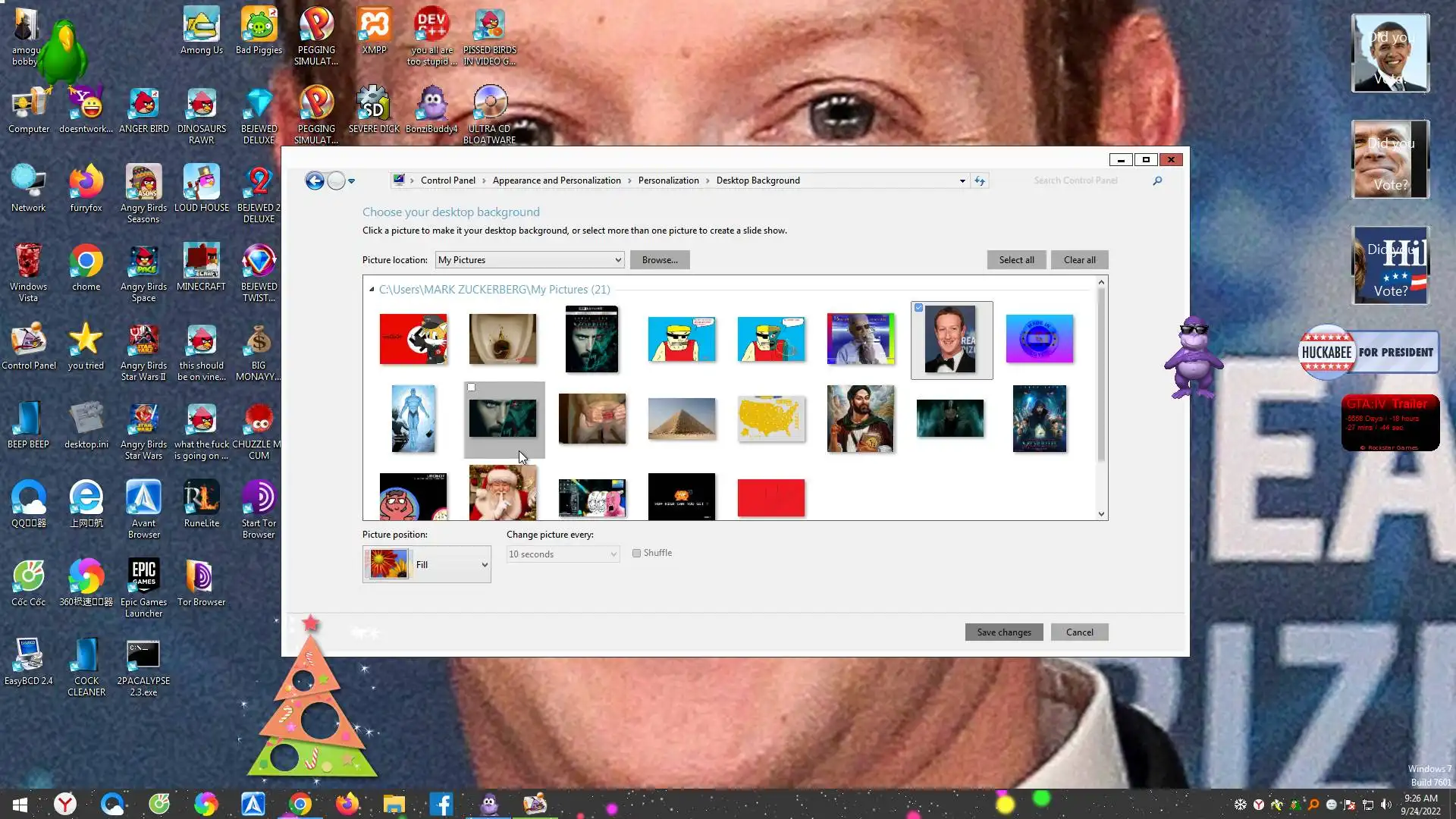The image size is (1456, 819).
Task: Click the search magnifier icon
Action: pos(1157,180)
